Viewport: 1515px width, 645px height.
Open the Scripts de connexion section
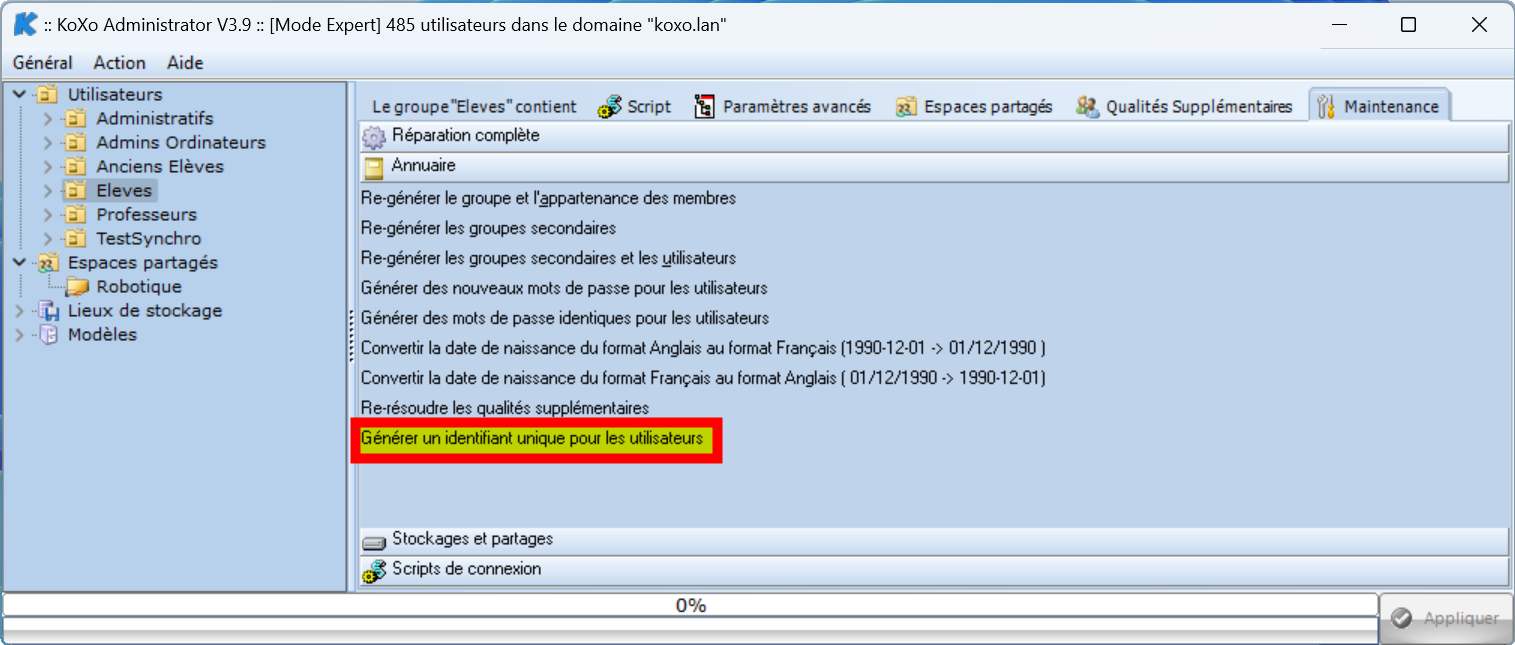(x=934, y=571)
